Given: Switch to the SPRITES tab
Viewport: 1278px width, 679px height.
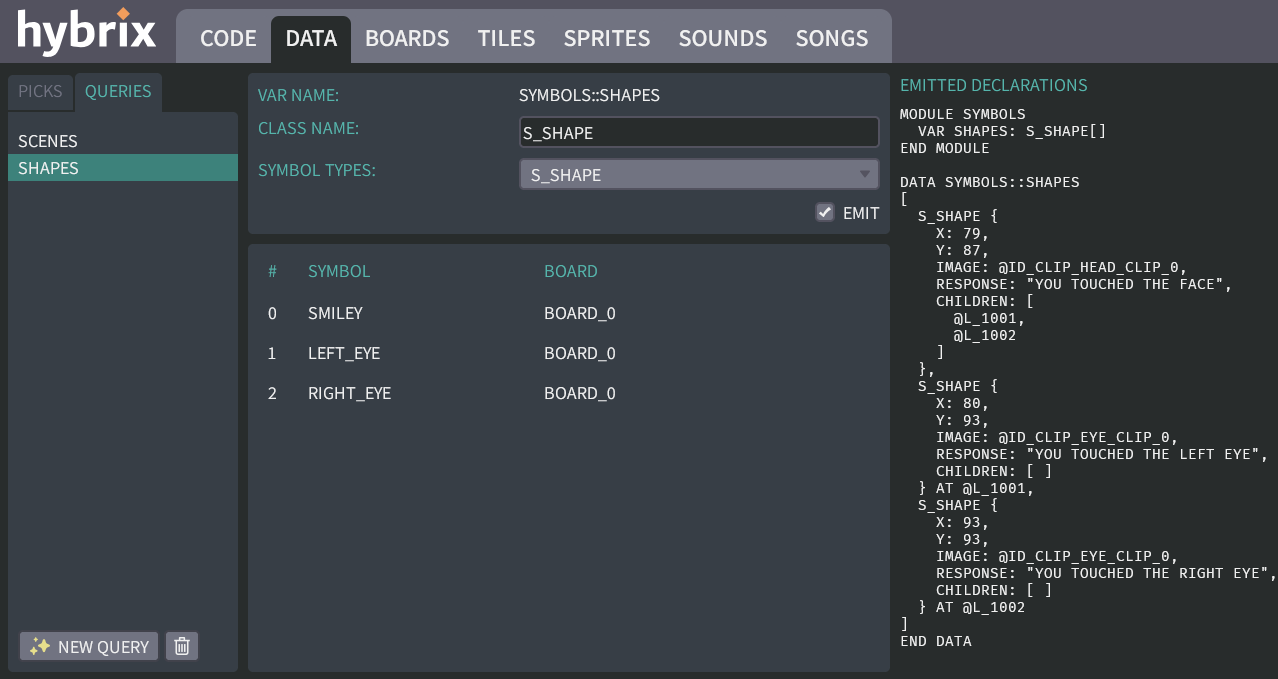Looking at the screenshot, I should pyautogui.click(x=607, y=38).
